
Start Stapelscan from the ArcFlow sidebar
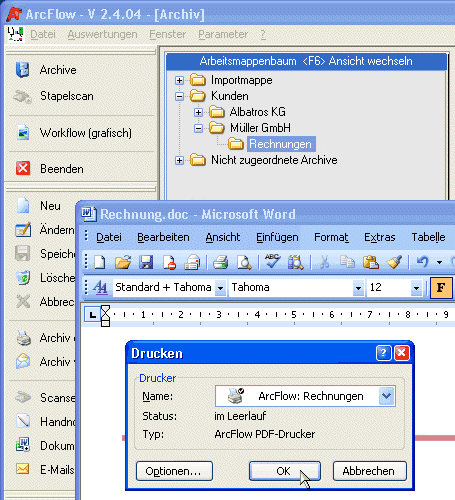(53, 96)
